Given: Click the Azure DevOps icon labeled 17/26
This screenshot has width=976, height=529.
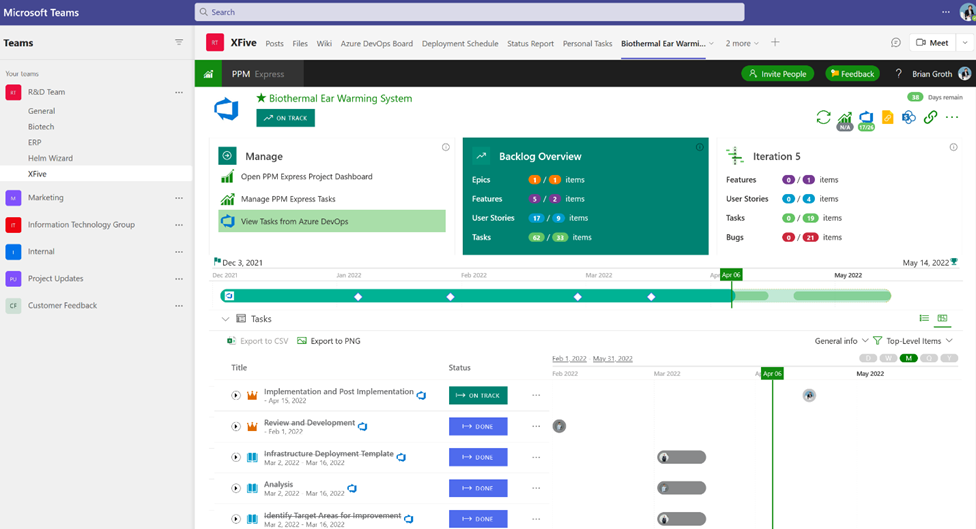Looking at the screenshot, I should pos(866,119).
